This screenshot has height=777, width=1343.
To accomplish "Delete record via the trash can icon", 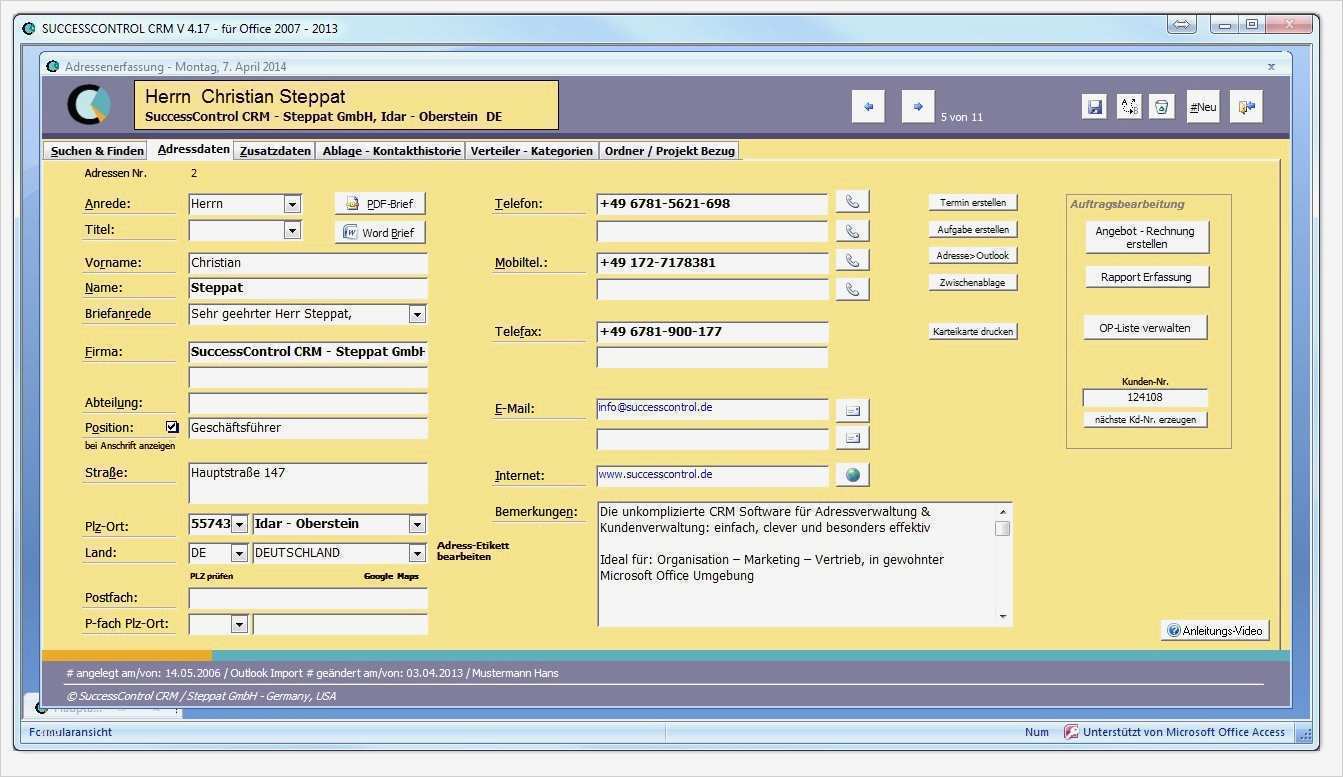I will point(1162,106).
